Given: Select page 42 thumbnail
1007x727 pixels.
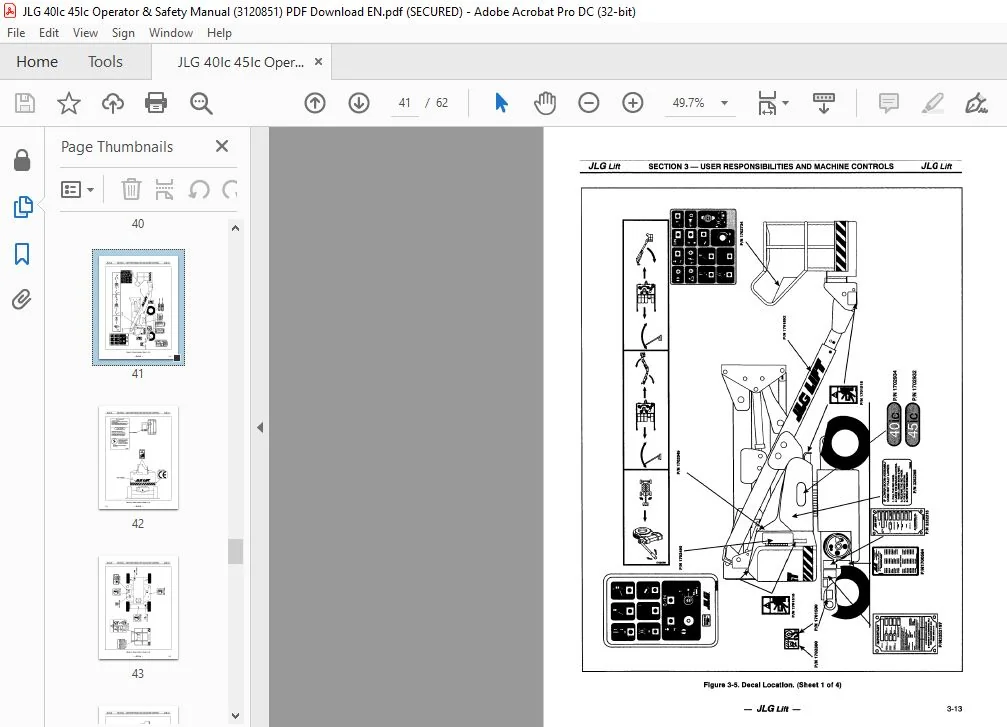Looking at the screenshot, I should [x=138, y=458].
